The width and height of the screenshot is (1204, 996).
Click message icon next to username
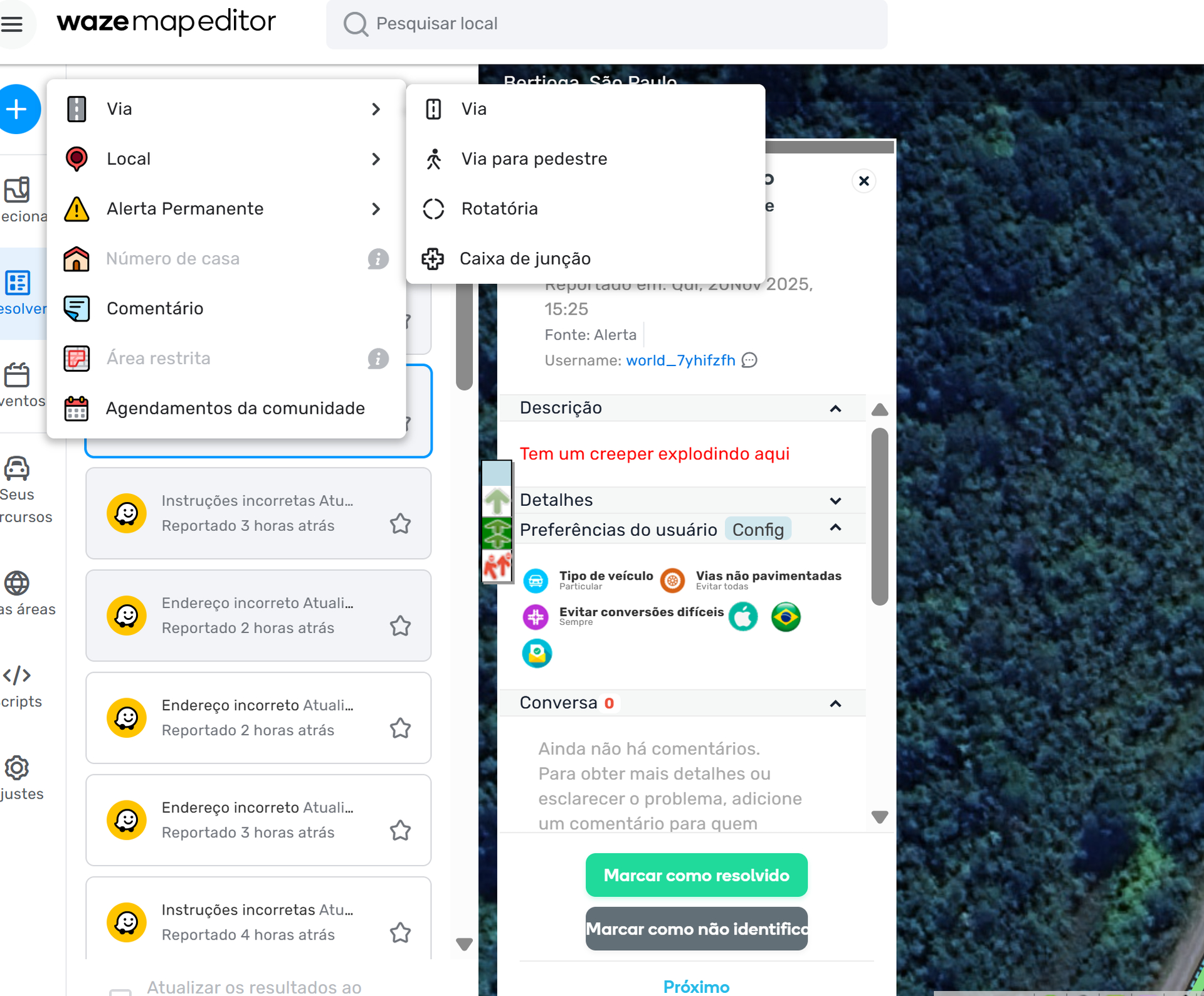[749, 360]
